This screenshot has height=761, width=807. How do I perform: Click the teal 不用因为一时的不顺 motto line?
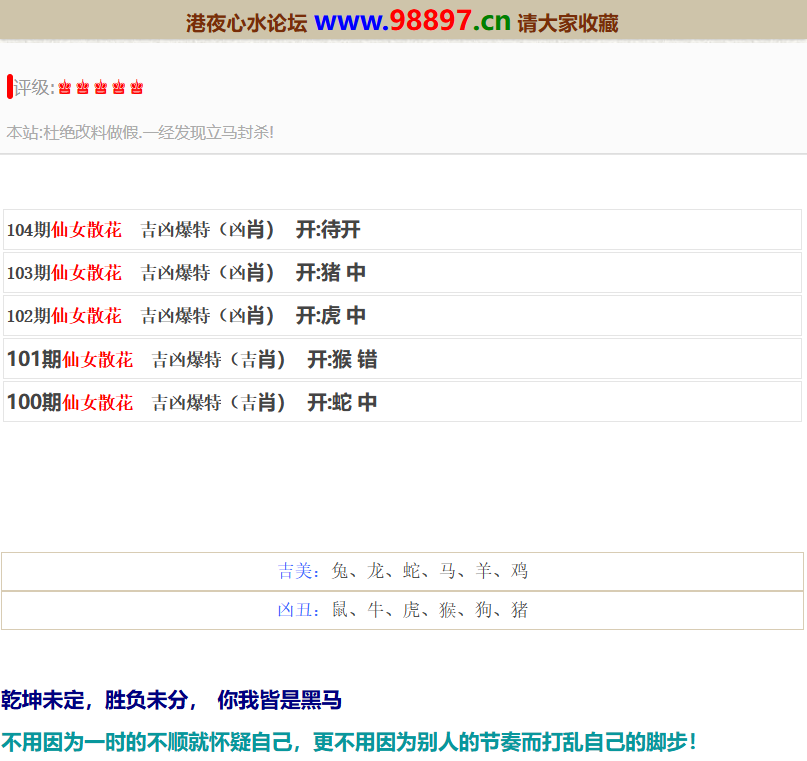click(x=348, y=742)
